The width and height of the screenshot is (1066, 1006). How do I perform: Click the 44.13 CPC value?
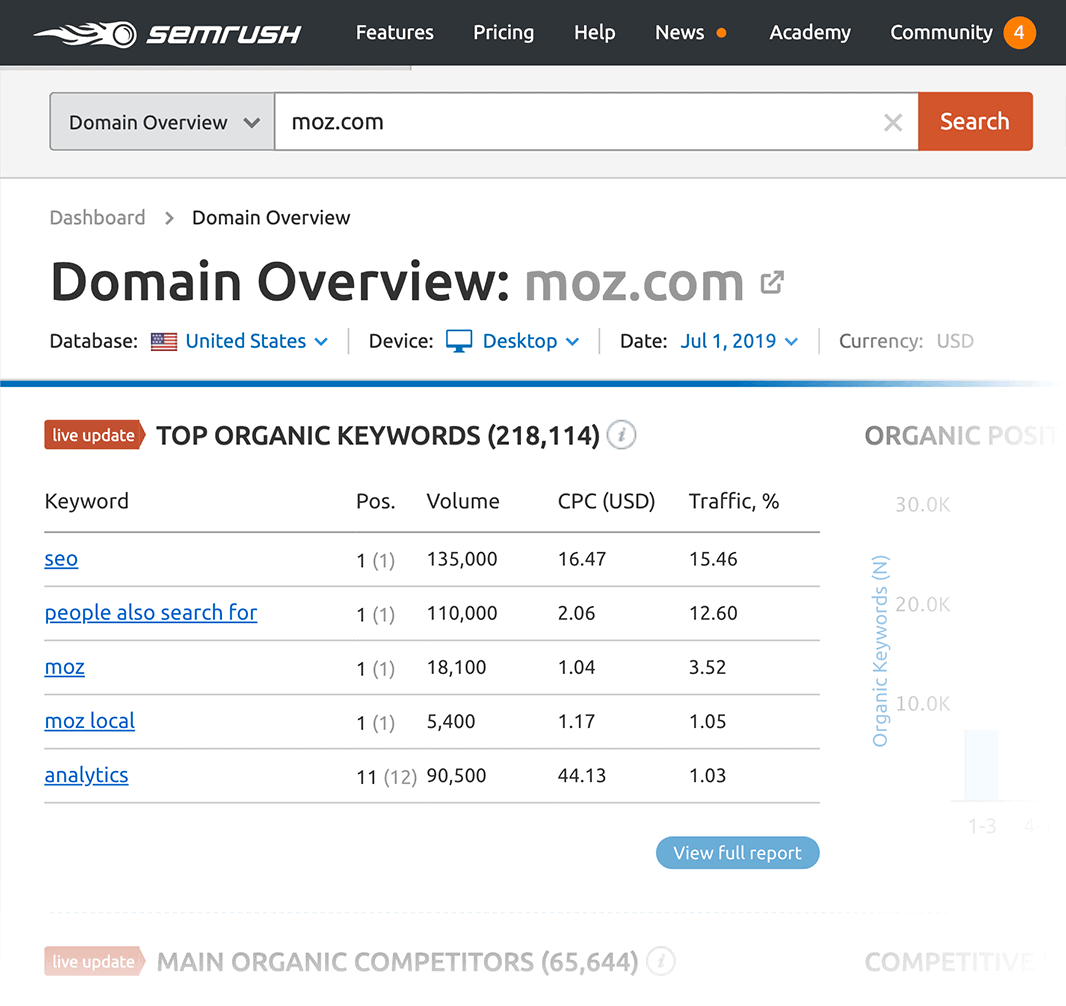pyautogui.click(x=582, y=776)
